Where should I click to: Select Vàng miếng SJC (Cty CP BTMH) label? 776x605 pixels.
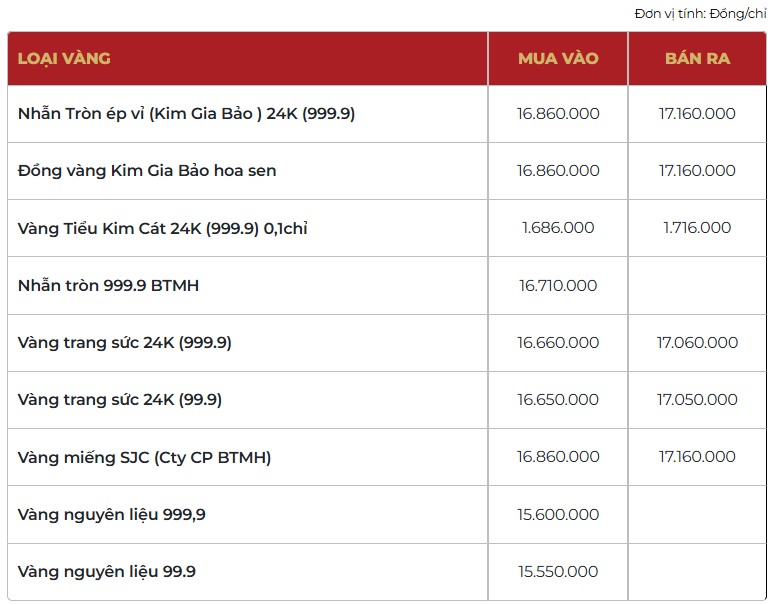coord(144,457)
